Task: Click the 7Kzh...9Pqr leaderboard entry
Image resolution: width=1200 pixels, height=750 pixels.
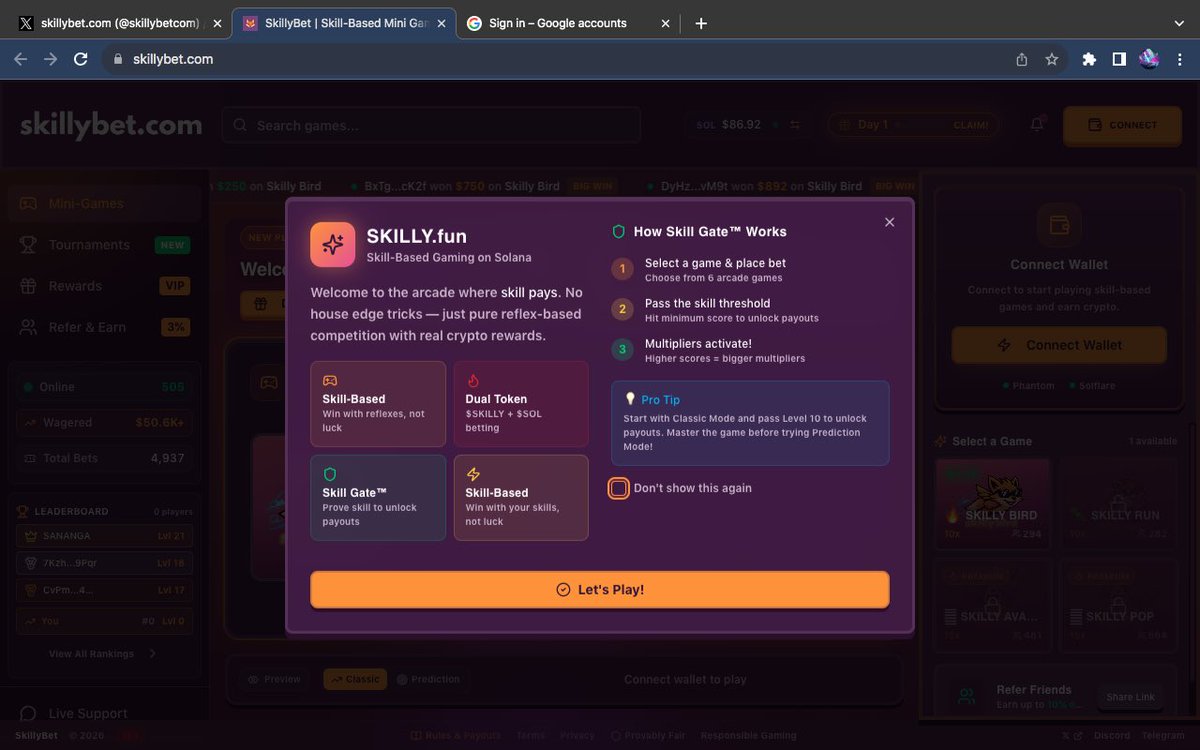Action: (x=104, y=563)
